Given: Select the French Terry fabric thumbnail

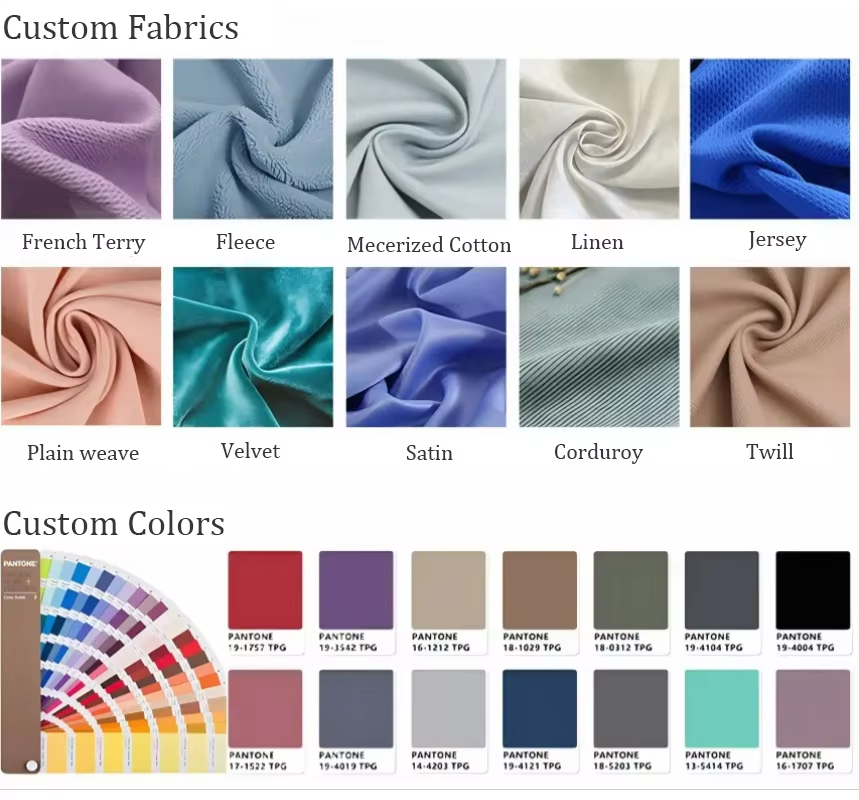Looking at the screenshot, I should click(x=81, y=139).
